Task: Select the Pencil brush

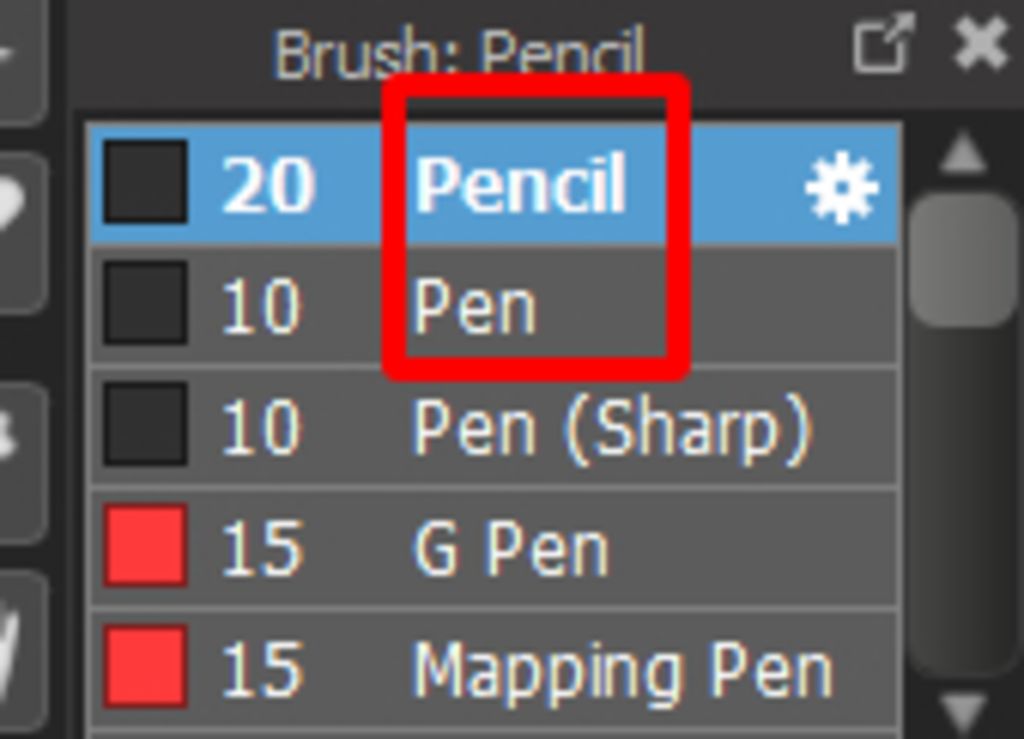Action: (x=520, y=184)
